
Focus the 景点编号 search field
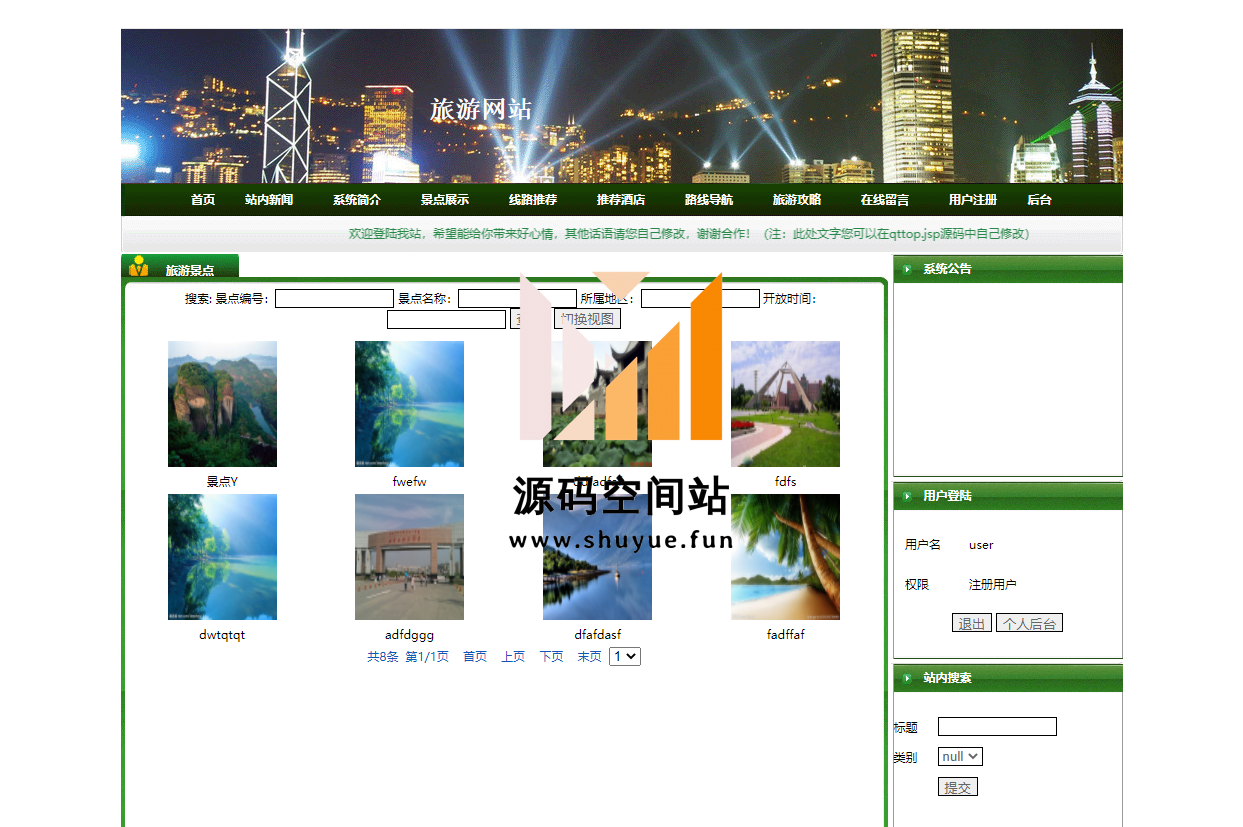334,298
